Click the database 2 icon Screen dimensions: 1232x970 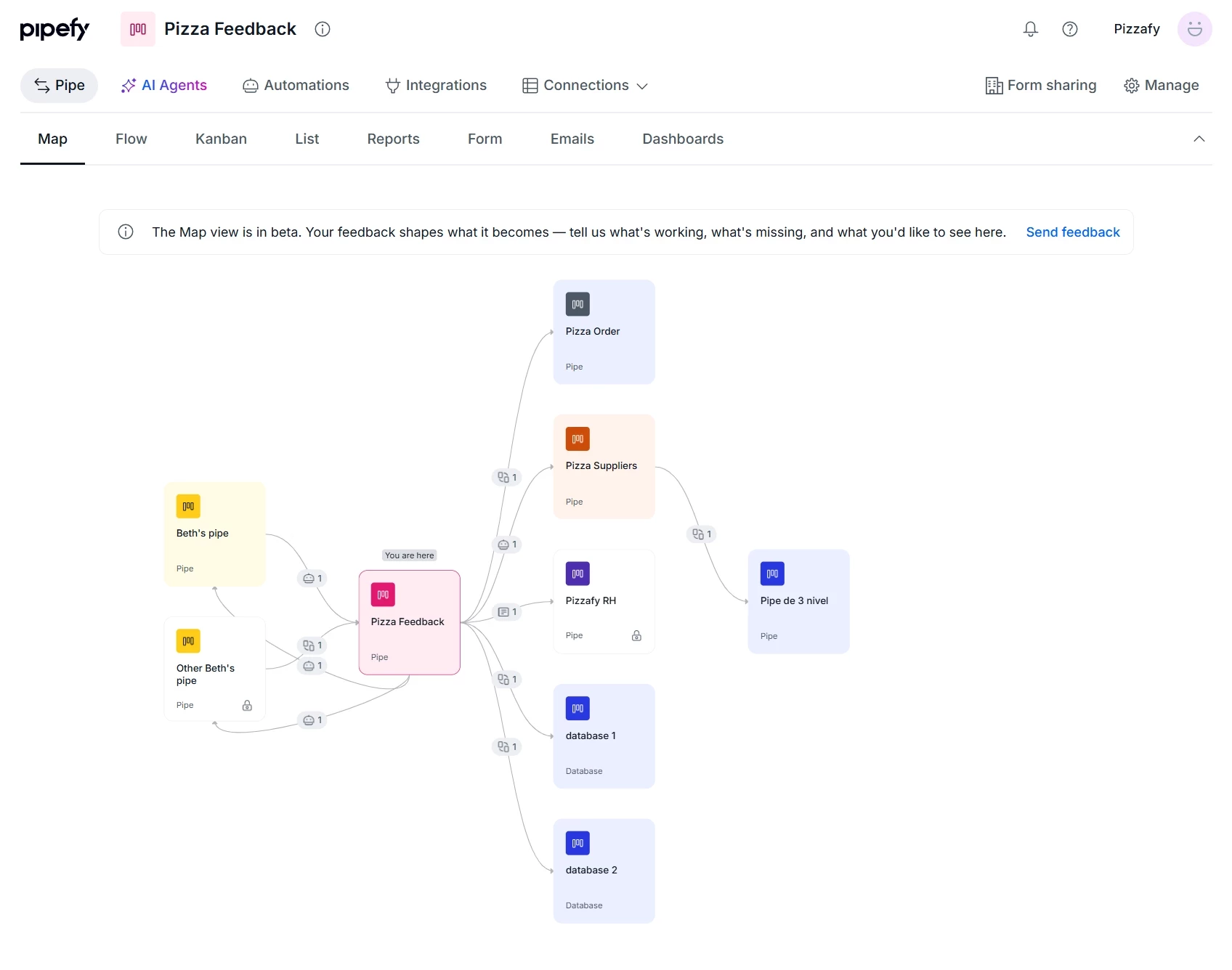pos(577,843)
